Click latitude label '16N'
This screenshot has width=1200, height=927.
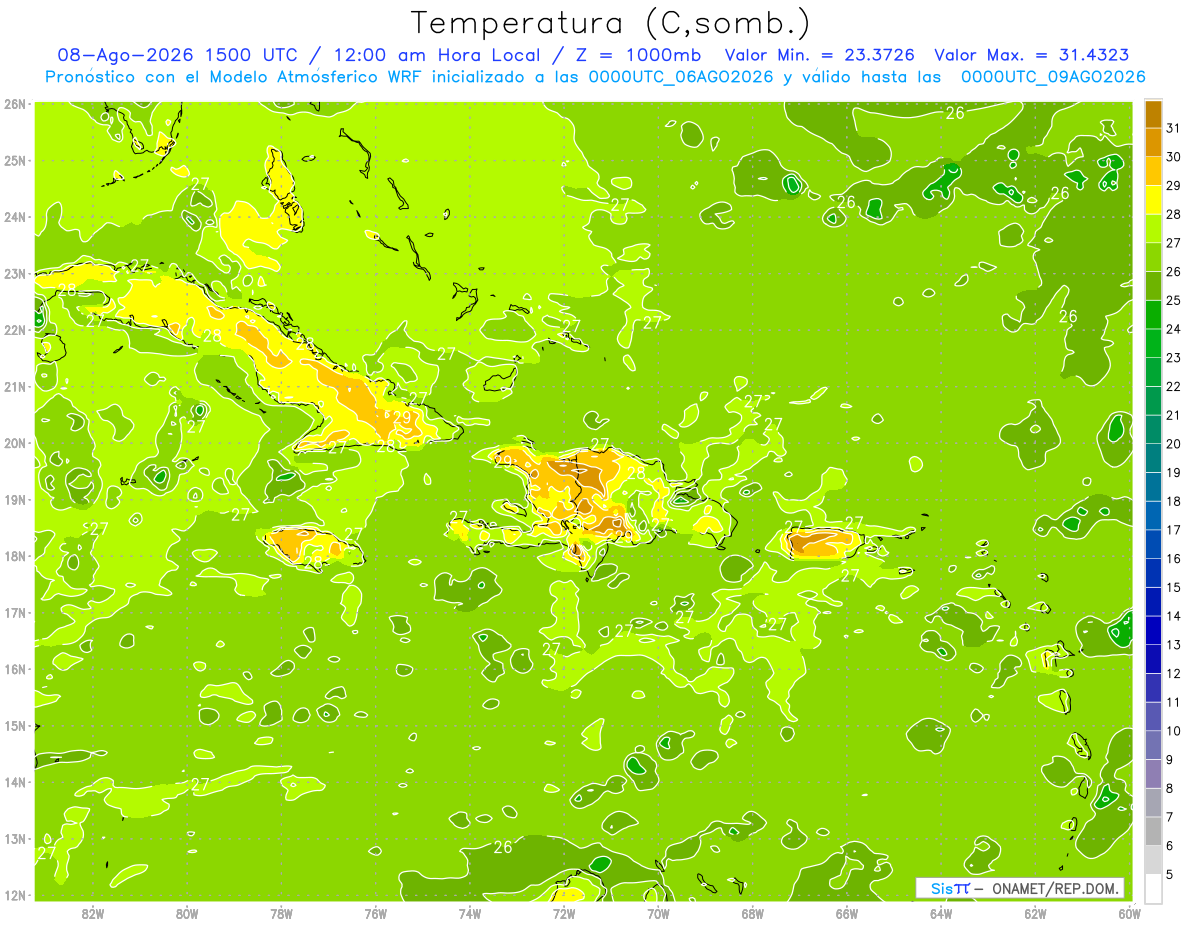(15, 669)
